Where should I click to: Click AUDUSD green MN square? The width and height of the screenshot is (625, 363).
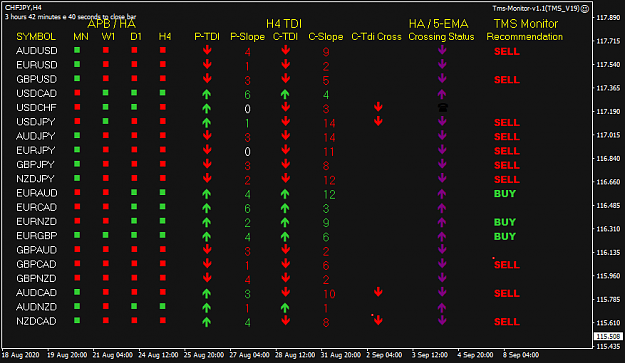coord(77,50)
